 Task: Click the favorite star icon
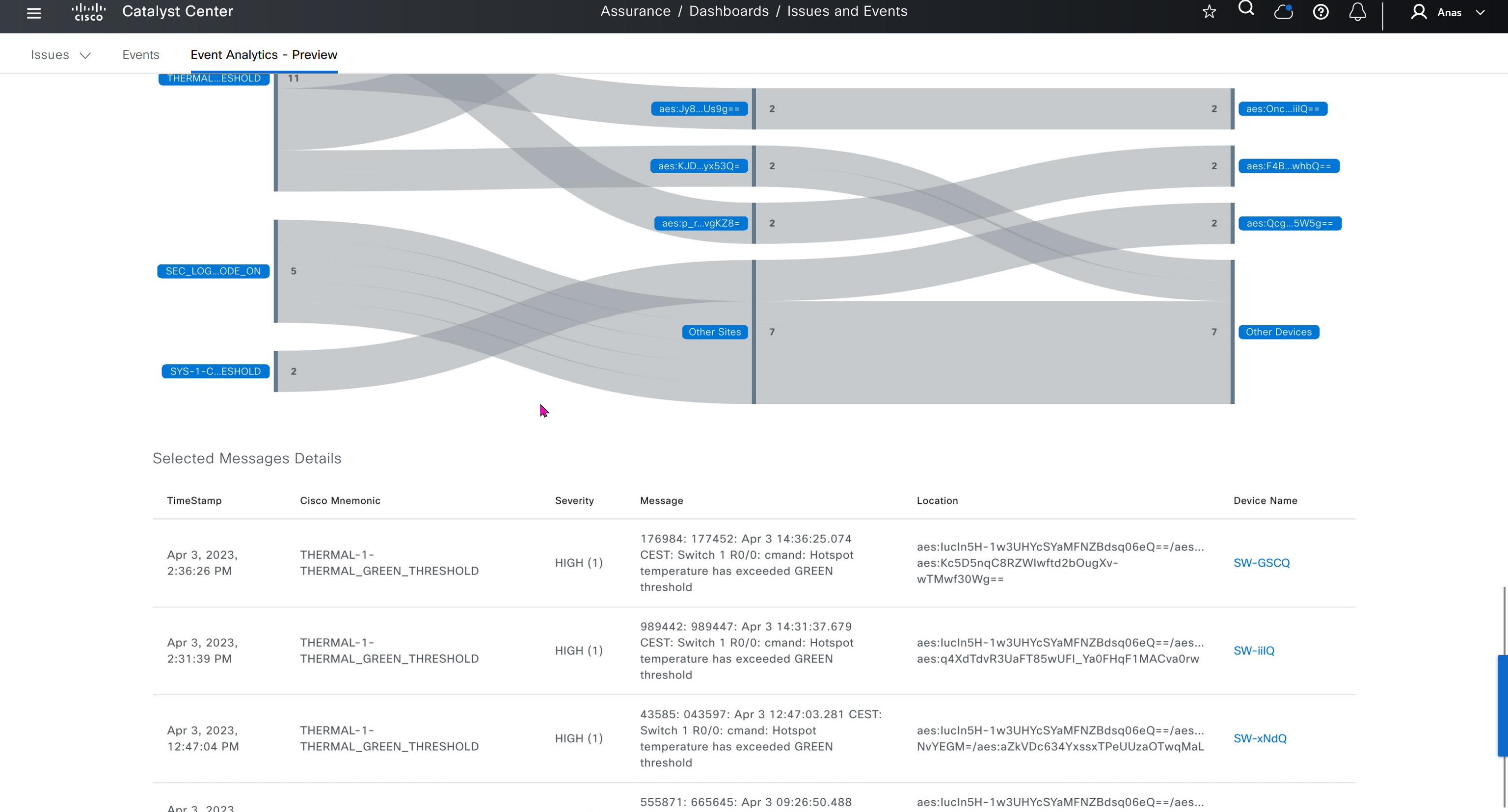[x=1210, y=12]
